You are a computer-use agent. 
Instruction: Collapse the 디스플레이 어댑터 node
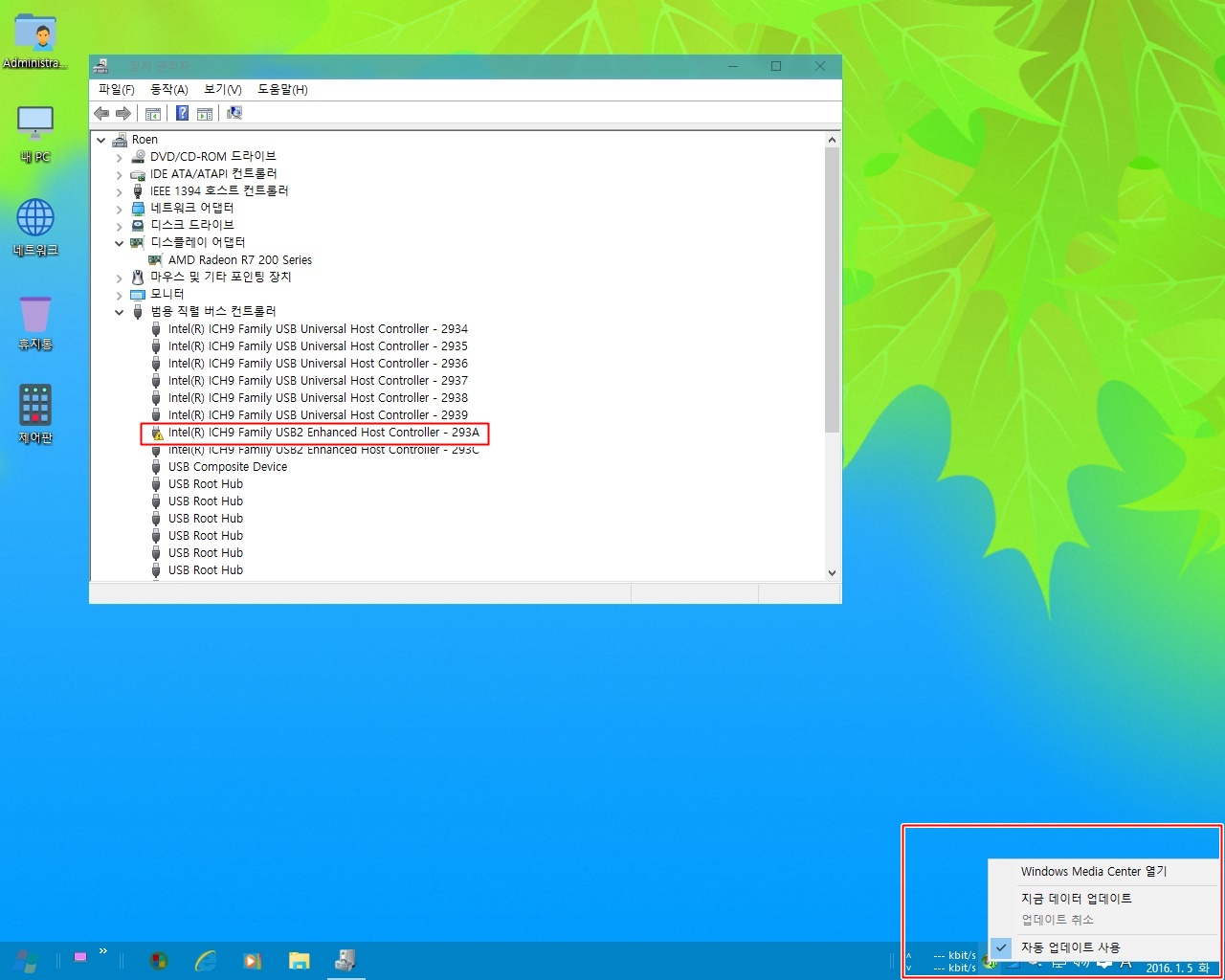tap(119, 243)
